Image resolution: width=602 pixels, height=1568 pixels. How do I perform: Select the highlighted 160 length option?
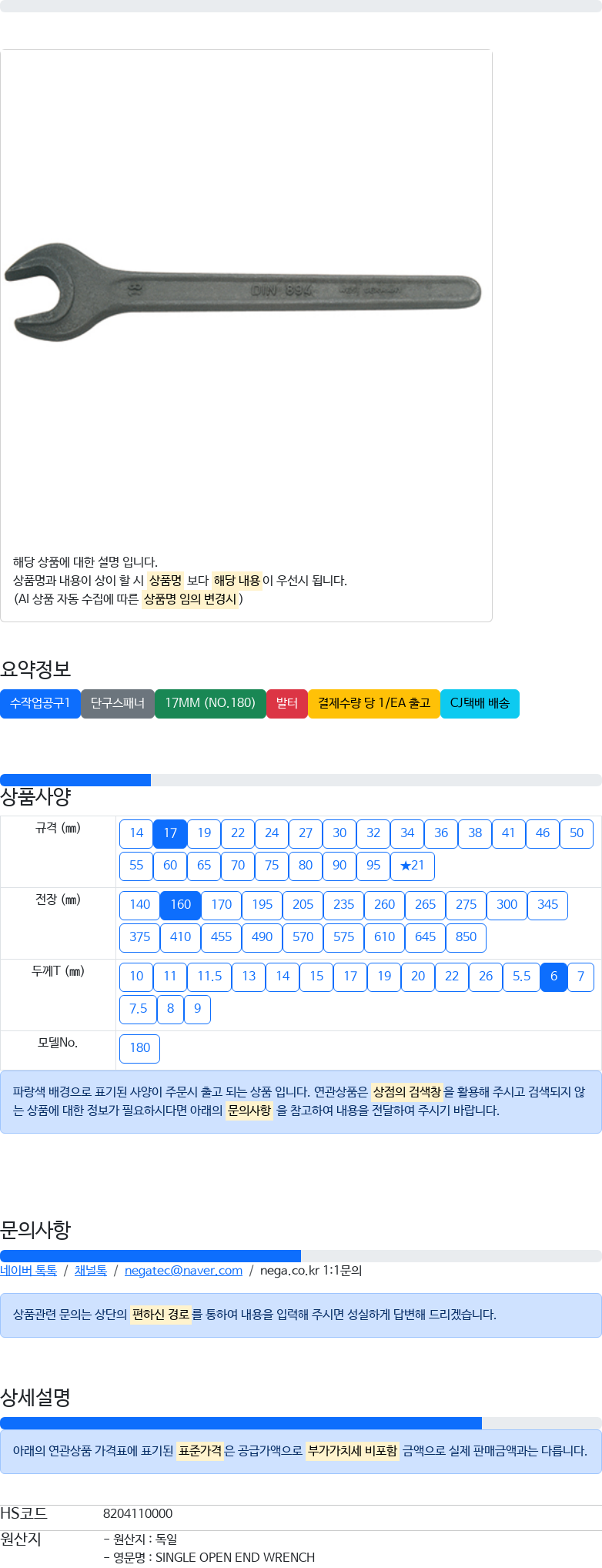point(181,905)
